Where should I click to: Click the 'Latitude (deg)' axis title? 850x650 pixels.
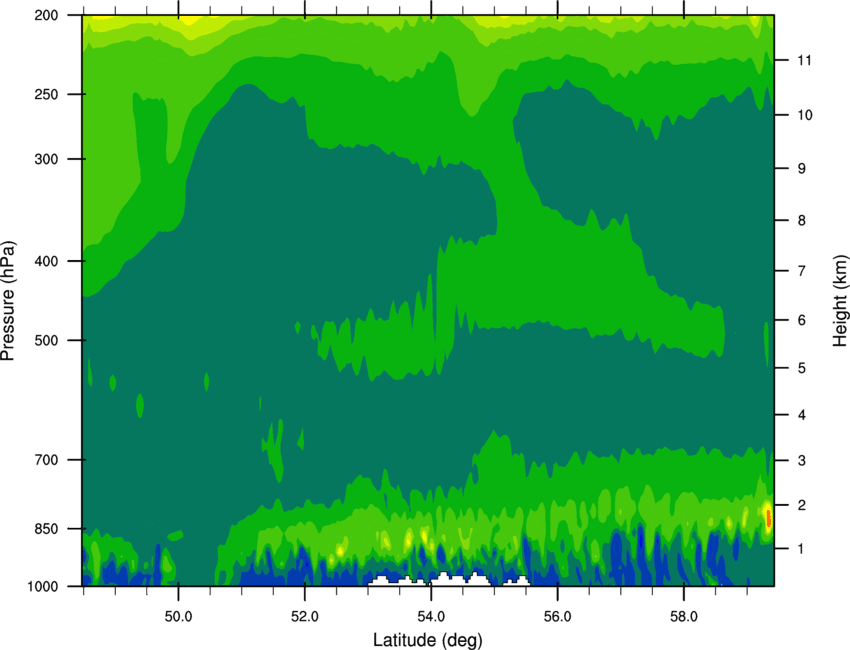[x=427, y=640]
